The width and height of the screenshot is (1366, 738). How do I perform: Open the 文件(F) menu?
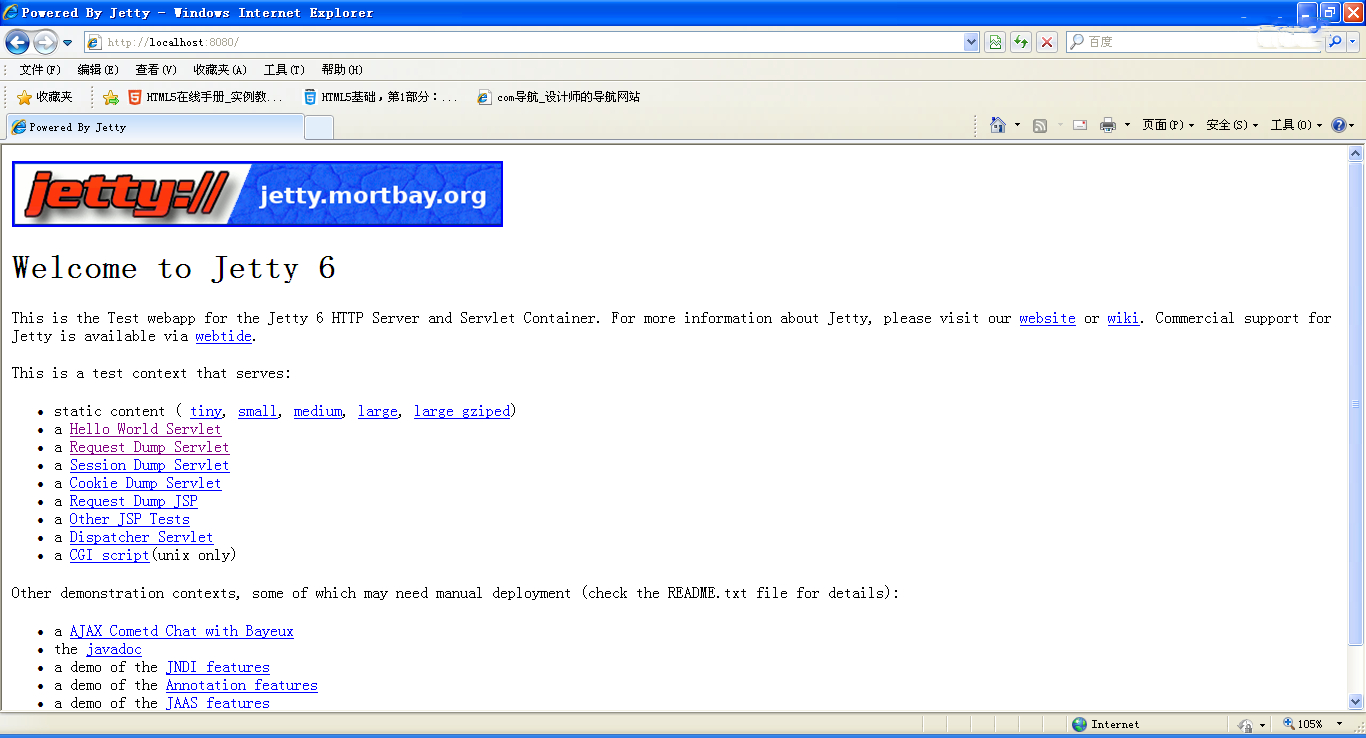[x=40, y=70]
